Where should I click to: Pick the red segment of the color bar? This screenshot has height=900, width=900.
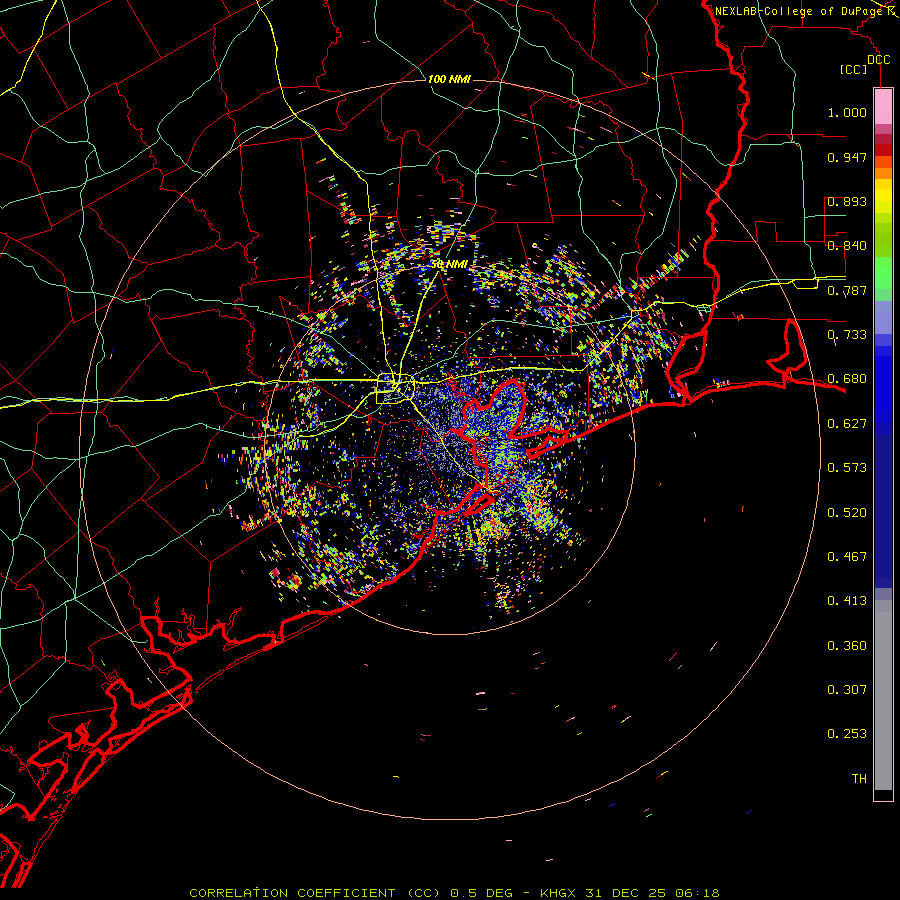(883, 150)
